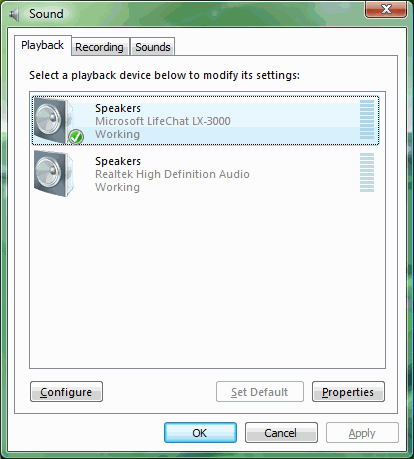Select the Playback tab
The image size is (414, 459).
coord(42,45)
